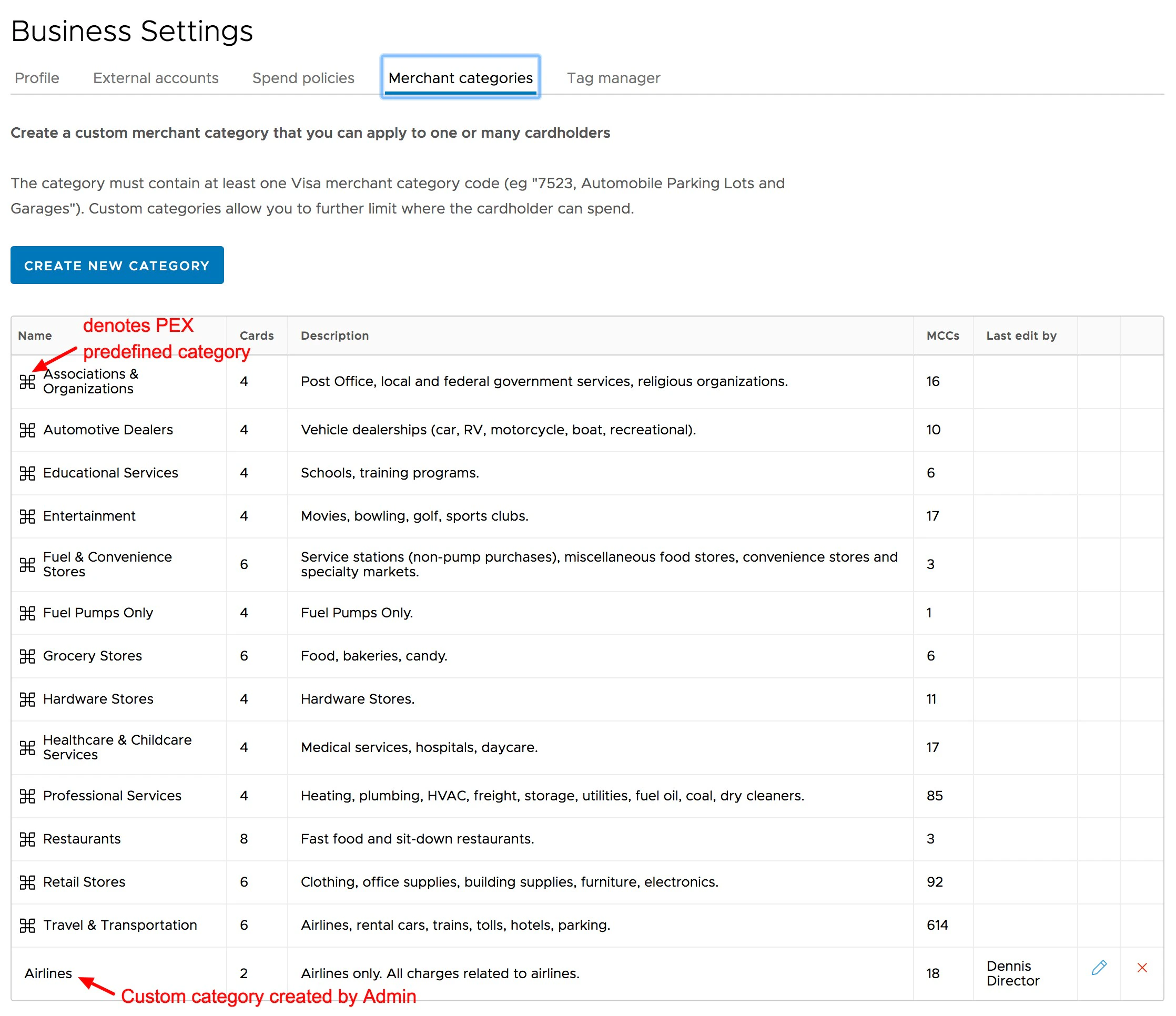This screenshot has width=1176, height=1016.
Task: Click predefined icon beside Fuel Pumps Only
Action: coord(27,613)
